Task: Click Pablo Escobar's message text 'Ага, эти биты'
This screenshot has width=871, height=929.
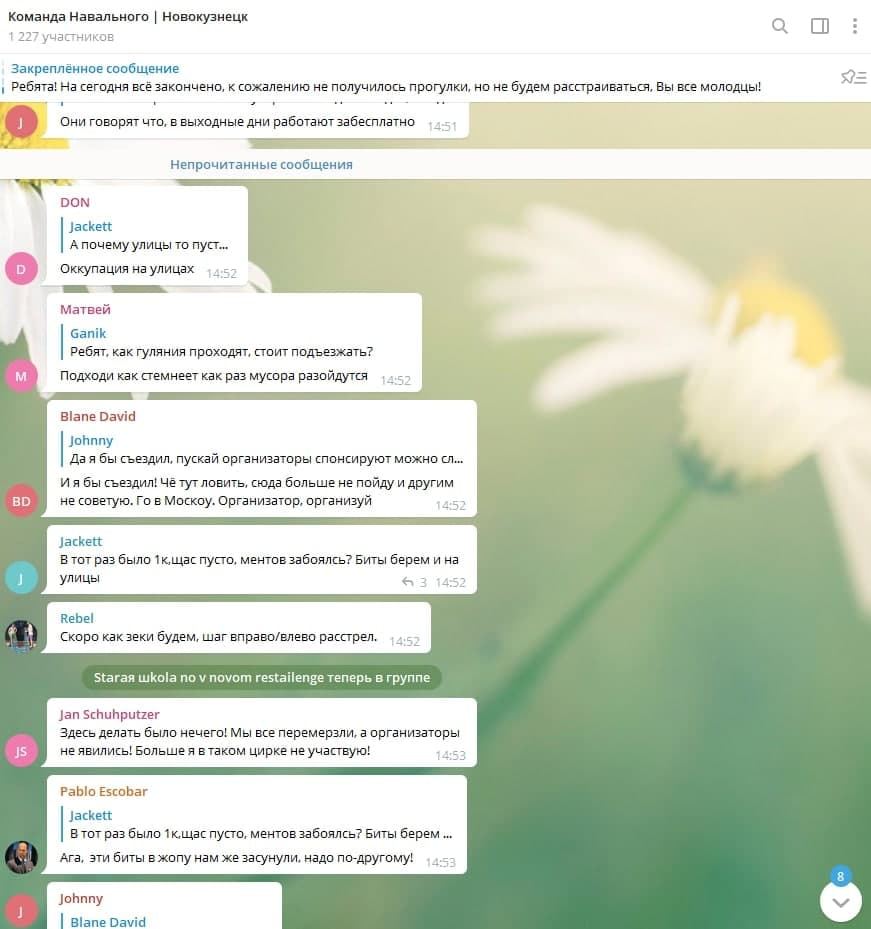Action: tap(236, 857)
